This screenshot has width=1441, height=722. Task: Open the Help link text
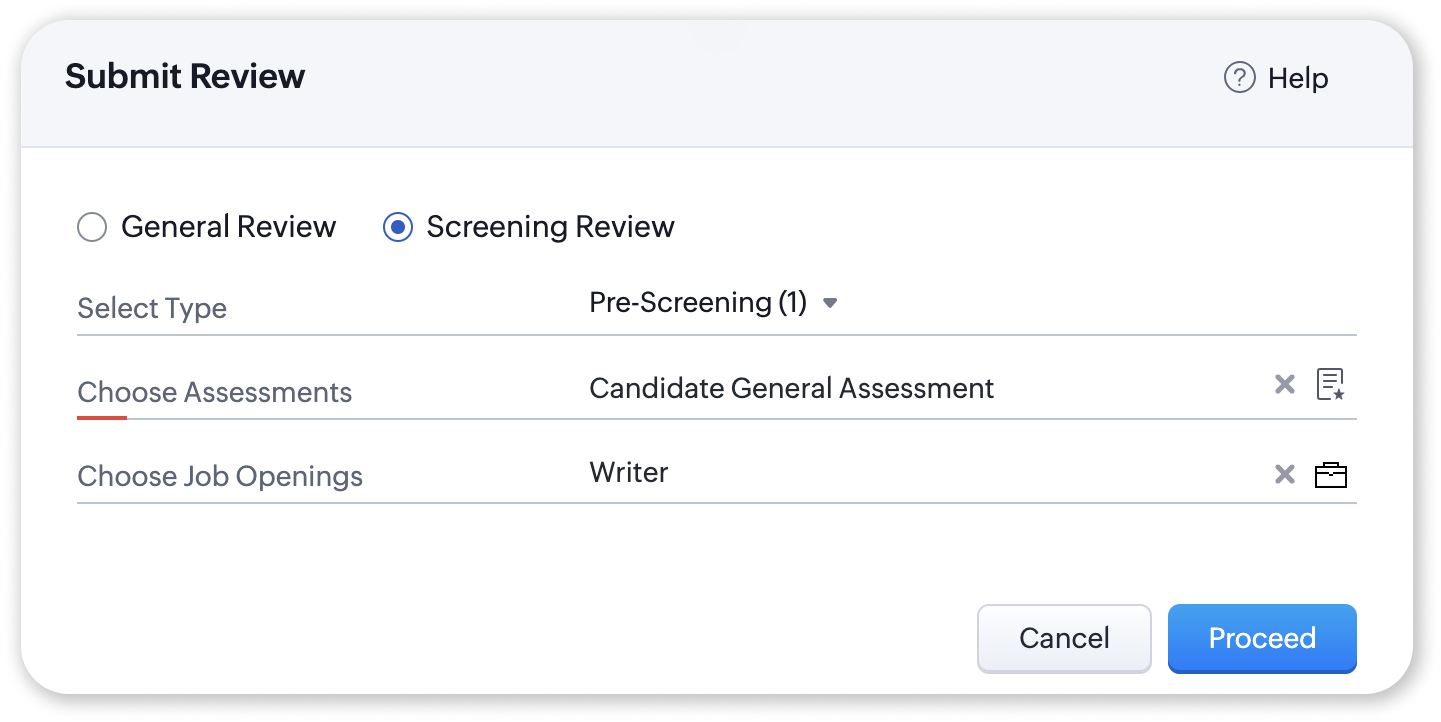click(1298, 78)
